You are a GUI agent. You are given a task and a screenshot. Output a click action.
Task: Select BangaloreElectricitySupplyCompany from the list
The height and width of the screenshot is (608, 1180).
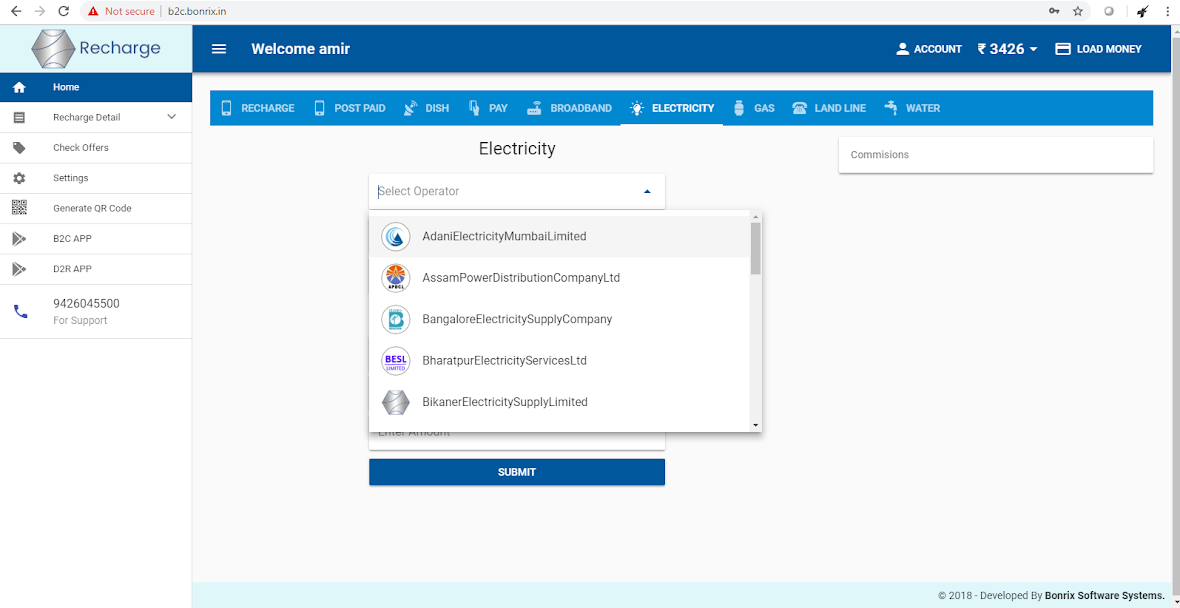(560, 319)
